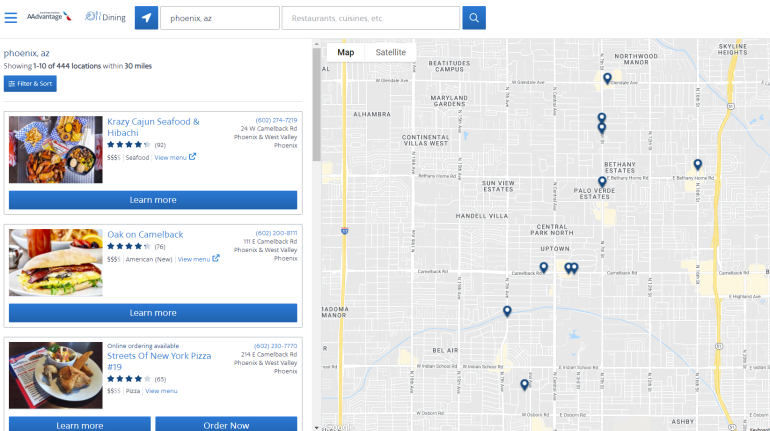Viewport: 770px width, 431px height.
Task: Click map pin near Palo Verde Estates
Action: (x=602, y=183)
